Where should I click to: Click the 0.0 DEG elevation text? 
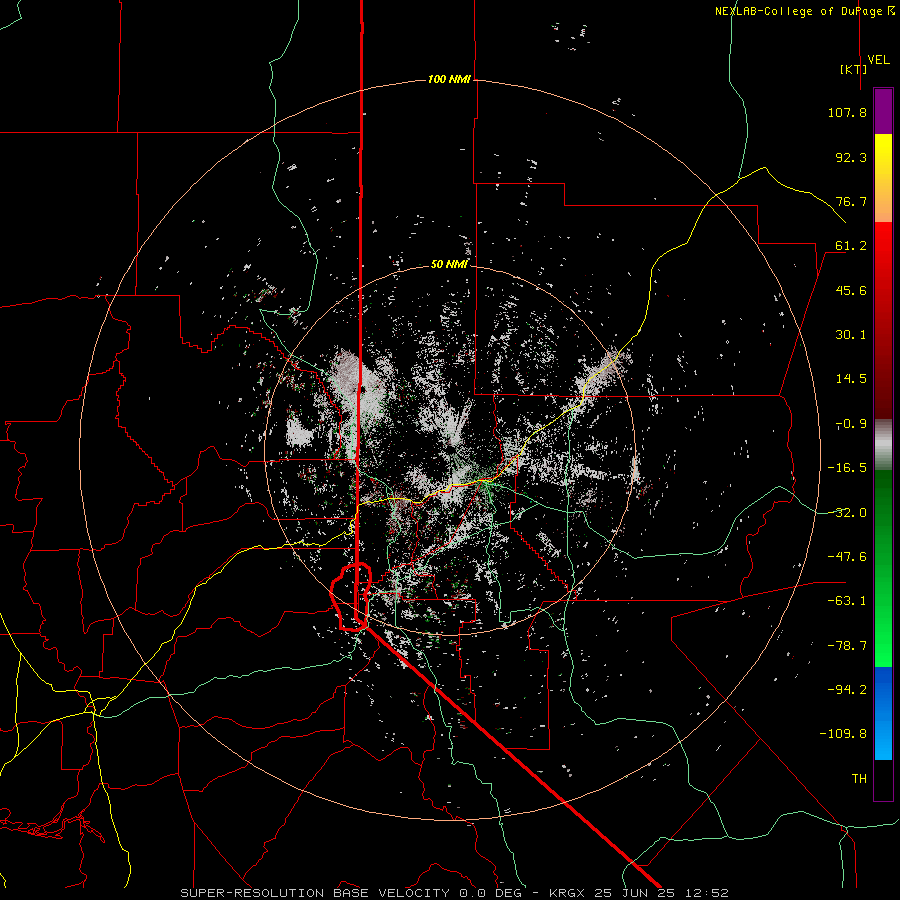490,893
